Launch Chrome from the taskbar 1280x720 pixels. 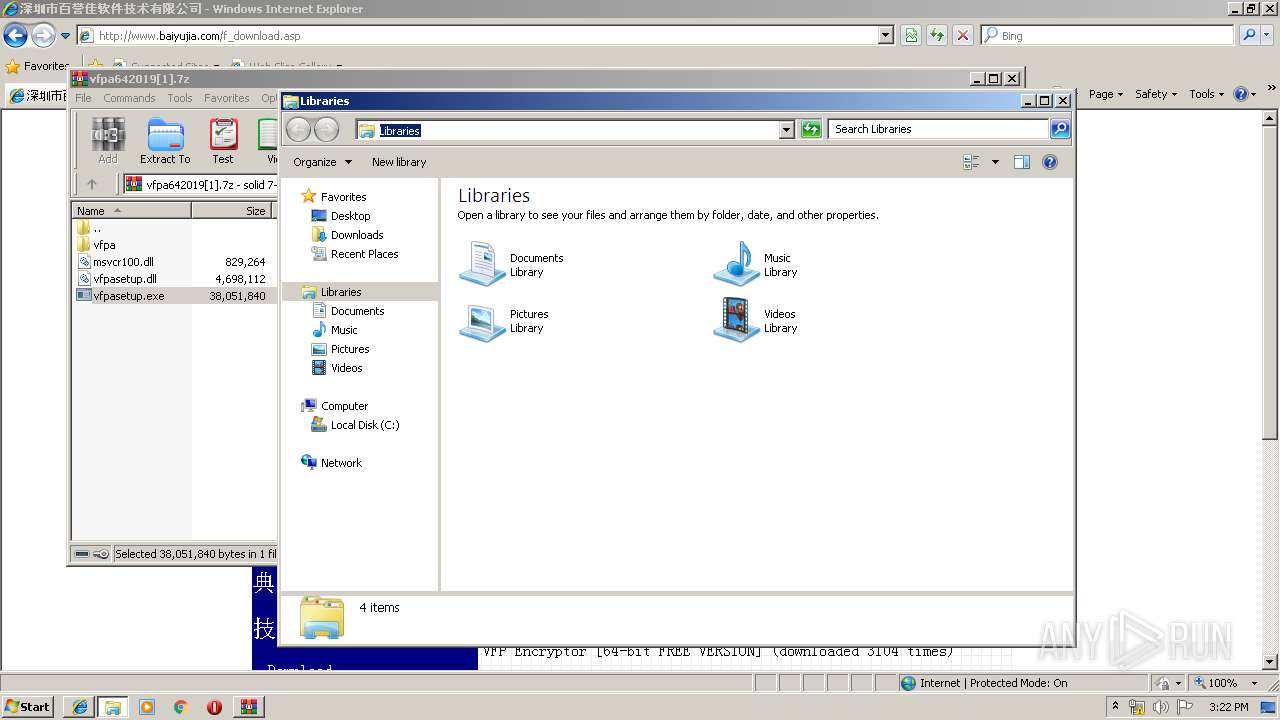[x=180, y=706]
